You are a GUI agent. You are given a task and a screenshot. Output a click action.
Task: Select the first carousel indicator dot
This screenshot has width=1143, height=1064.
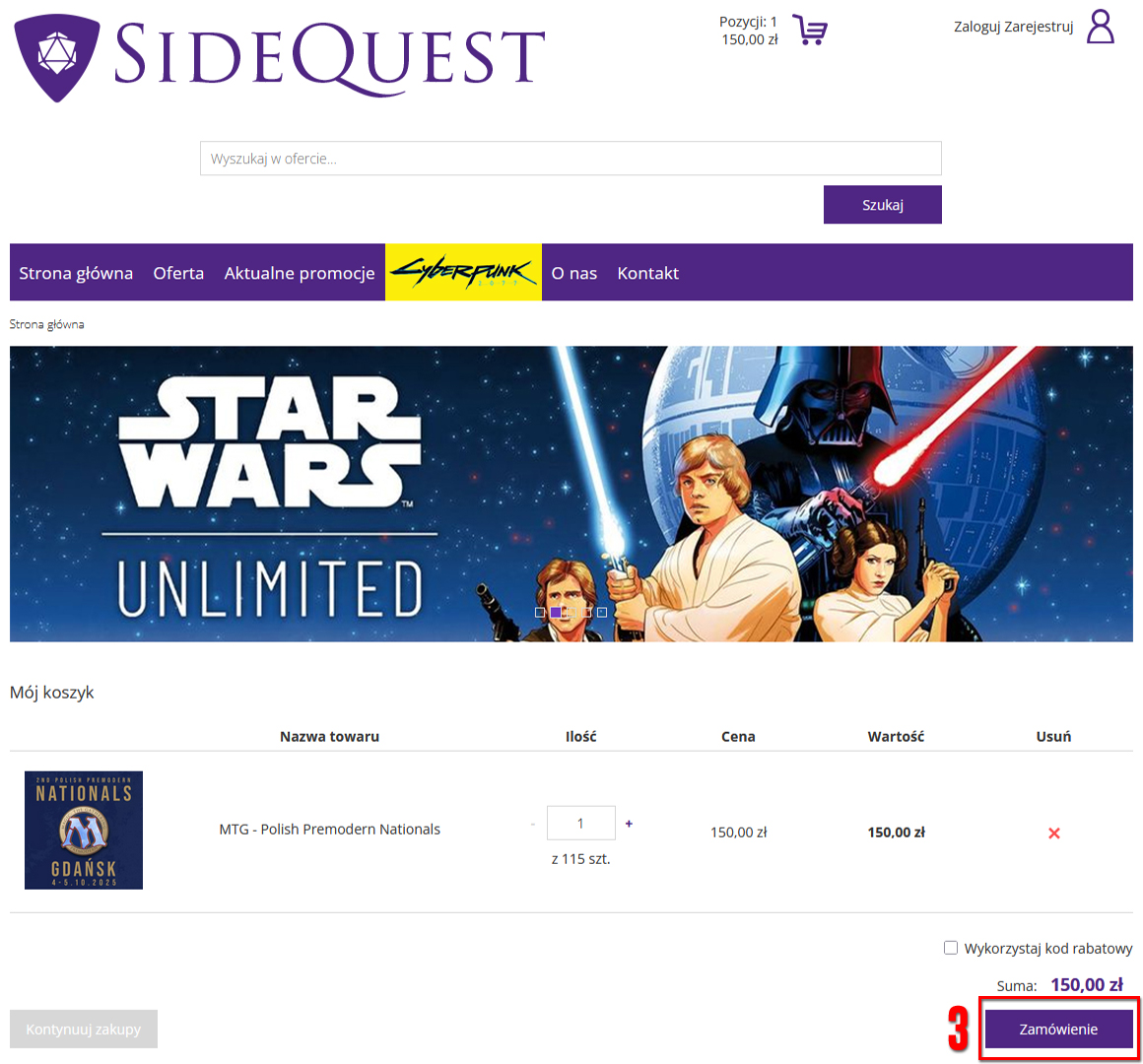point(539,612)
